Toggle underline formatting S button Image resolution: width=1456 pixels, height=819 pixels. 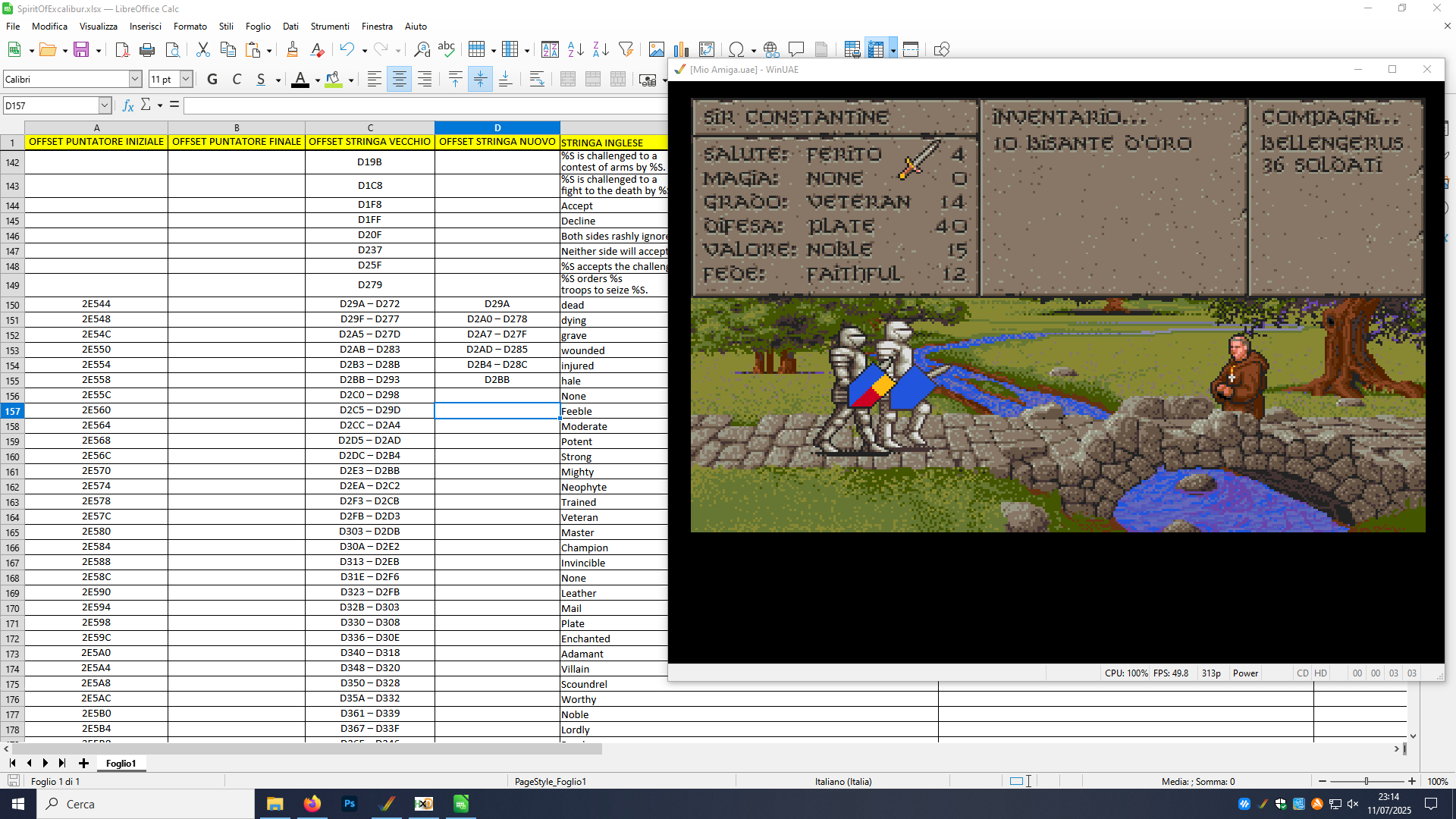tap(261, 80)
